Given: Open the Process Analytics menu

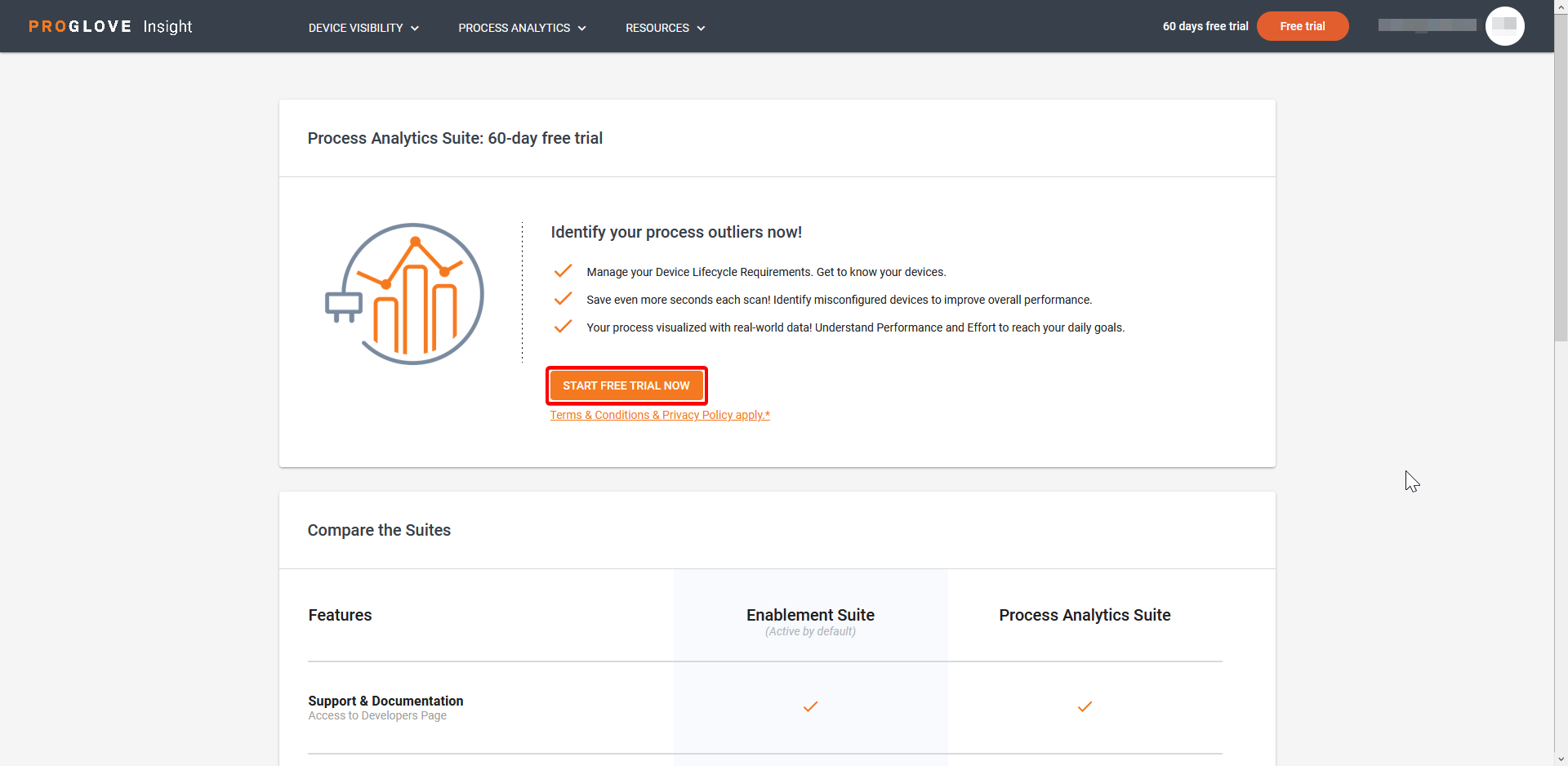Looking at the screenshot, I should pyautogui.click(x=522, y=28).
